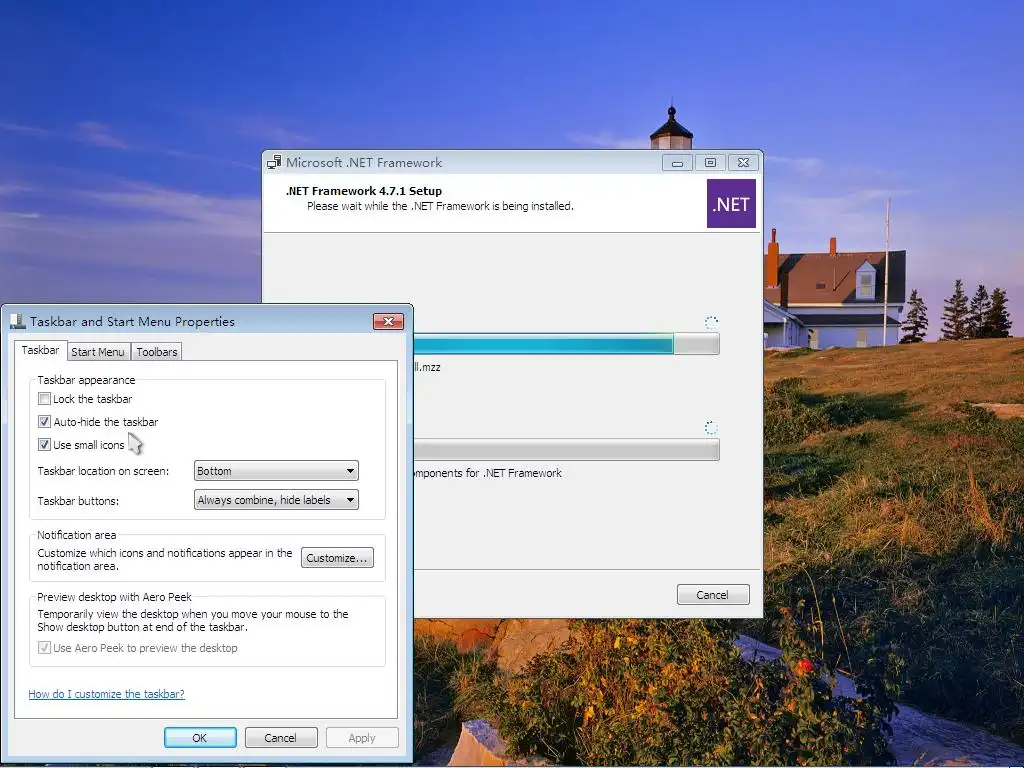Click the Taskbar Properties title bar icon

point(18,321)
